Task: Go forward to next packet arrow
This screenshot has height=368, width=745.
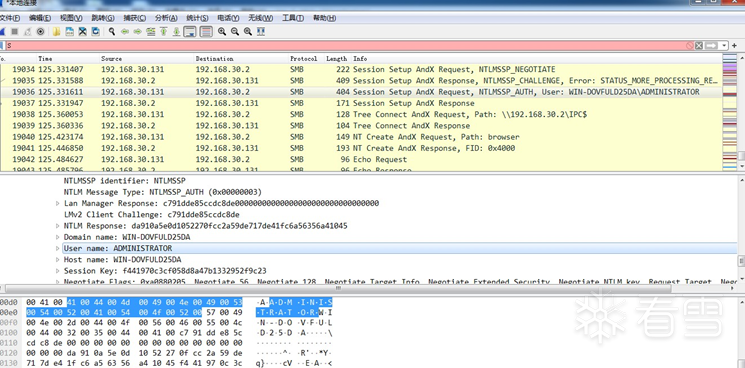Action: click(x=138, y=31)
